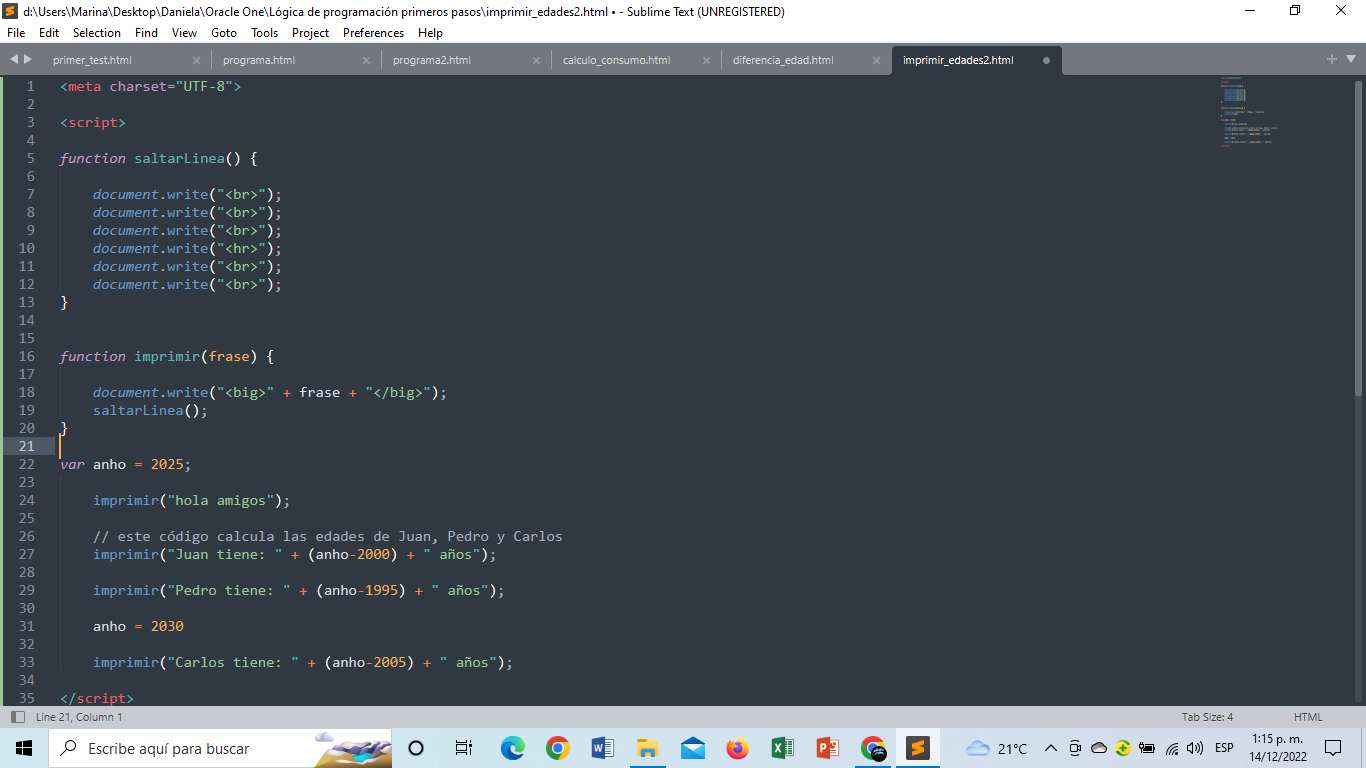The width and height of the screenshot is (1366, 768).
Task: Click unsaved dot on imprimir_edades2.html tab
Action: [1046, 60]
